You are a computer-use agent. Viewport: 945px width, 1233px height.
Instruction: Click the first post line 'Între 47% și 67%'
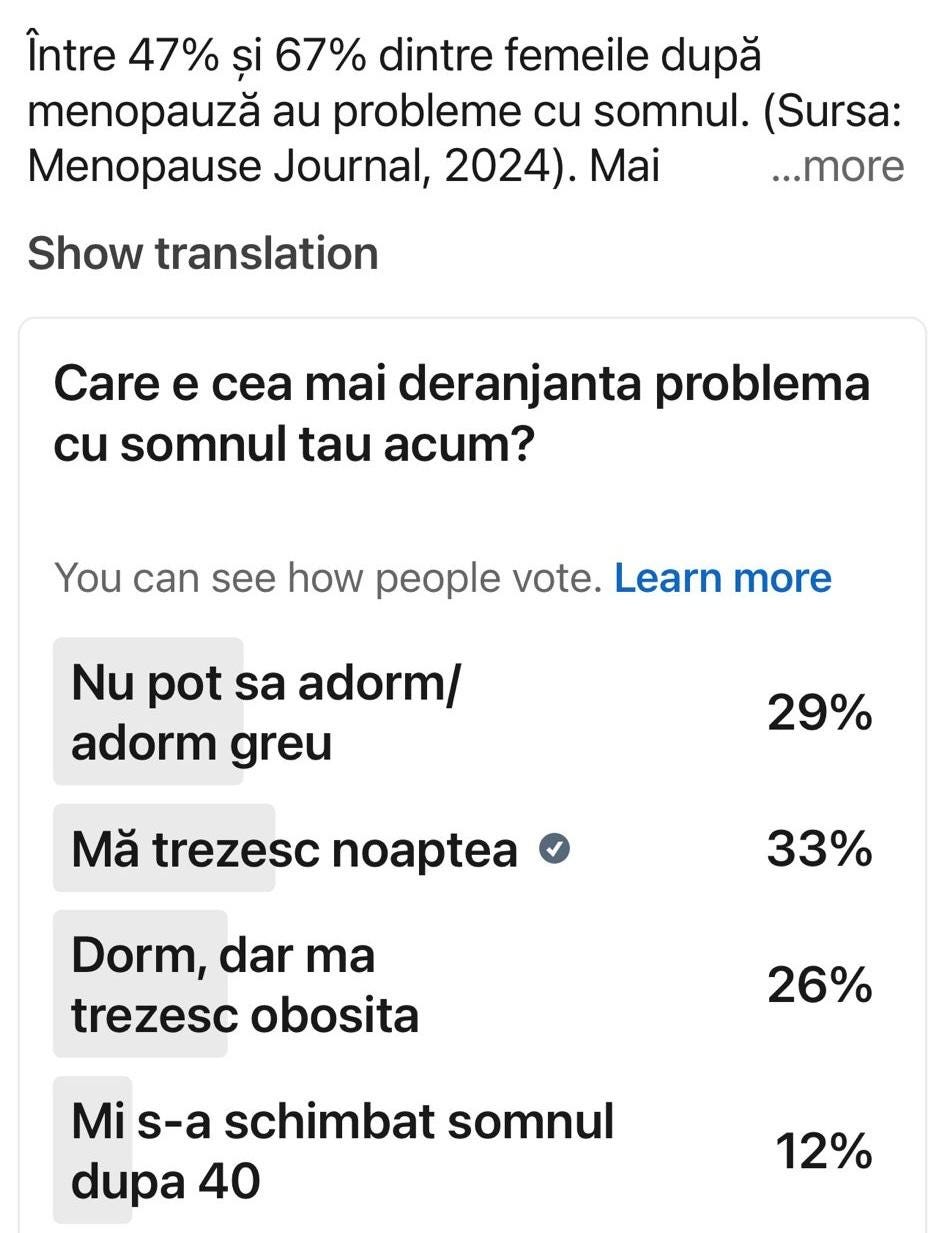[x=394, y=57]
